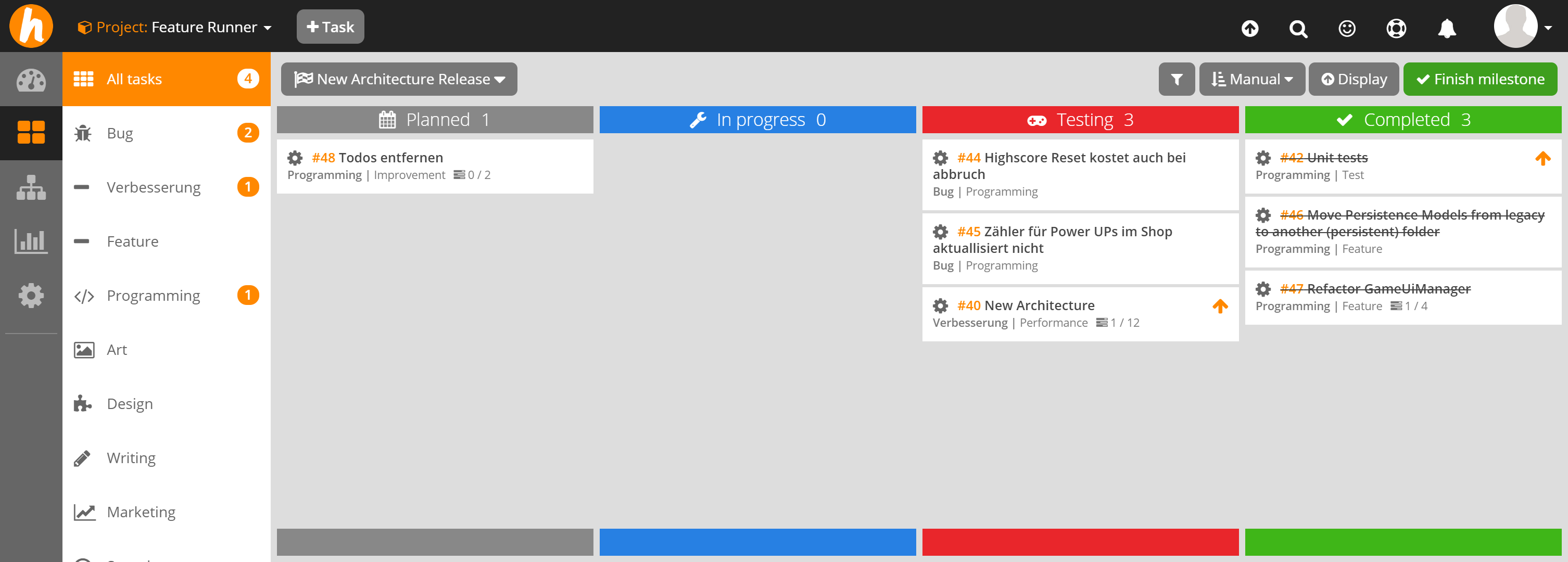Open the lifebuoy help icon
Screen dimensions: 1568x562
pos(1396,28)
